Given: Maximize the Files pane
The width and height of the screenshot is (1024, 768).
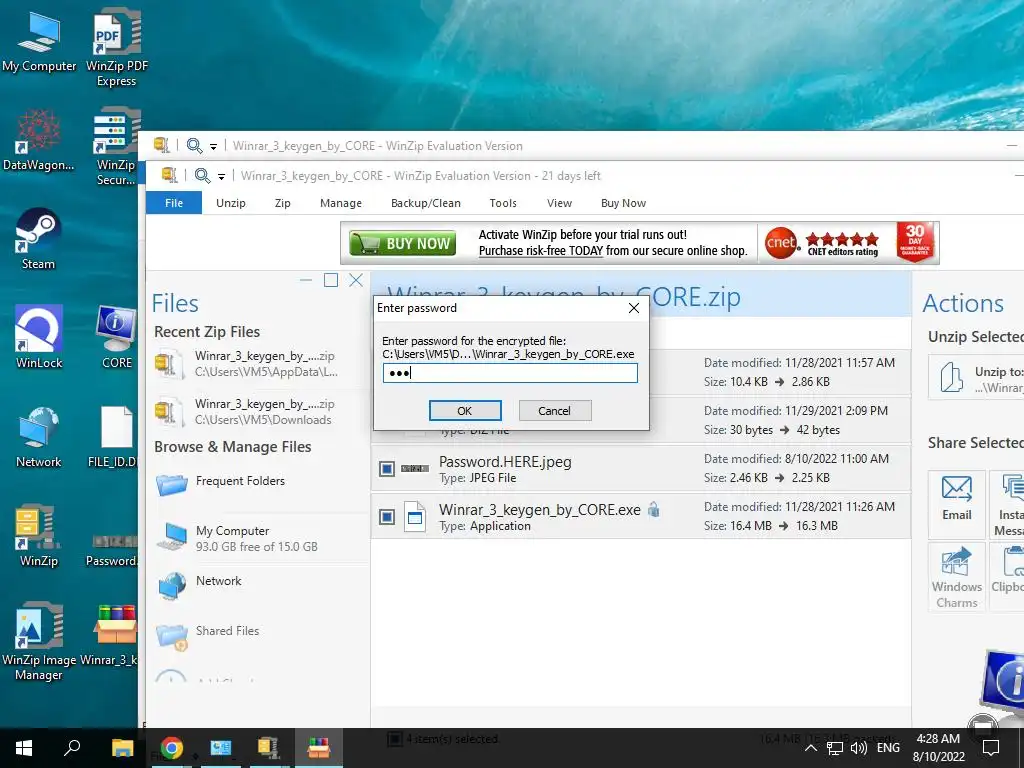Looking at the screenshot, I should (x=331, y=280).
